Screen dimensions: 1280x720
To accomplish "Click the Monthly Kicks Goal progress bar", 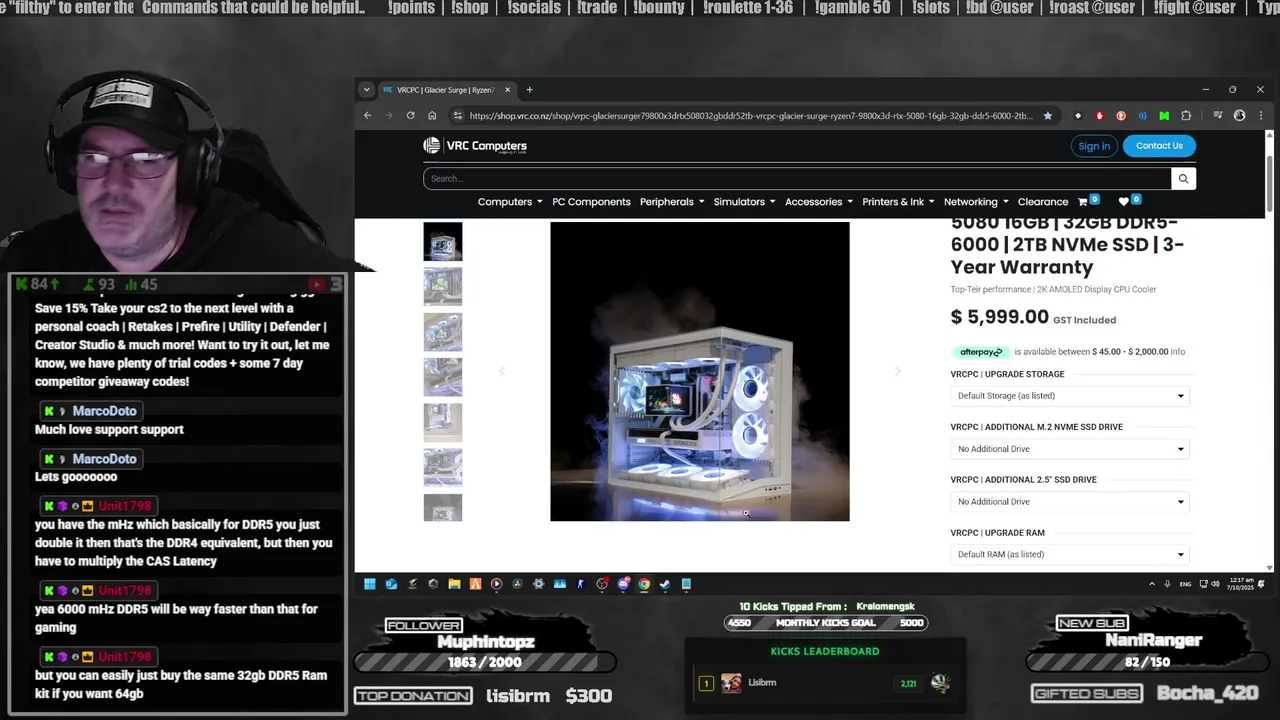I will coord(826,622).
